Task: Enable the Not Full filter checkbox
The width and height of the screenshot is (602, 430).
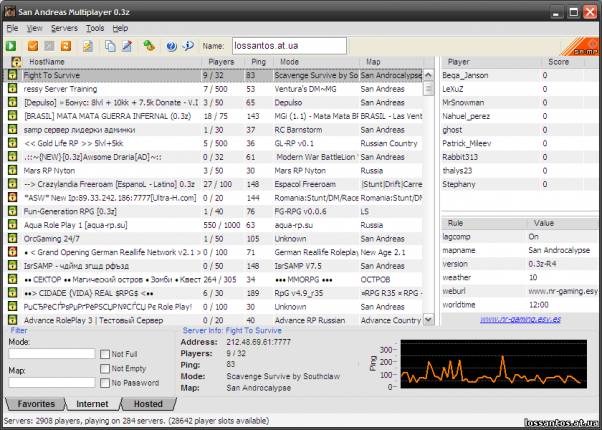Action: click(x=104, y=354)
